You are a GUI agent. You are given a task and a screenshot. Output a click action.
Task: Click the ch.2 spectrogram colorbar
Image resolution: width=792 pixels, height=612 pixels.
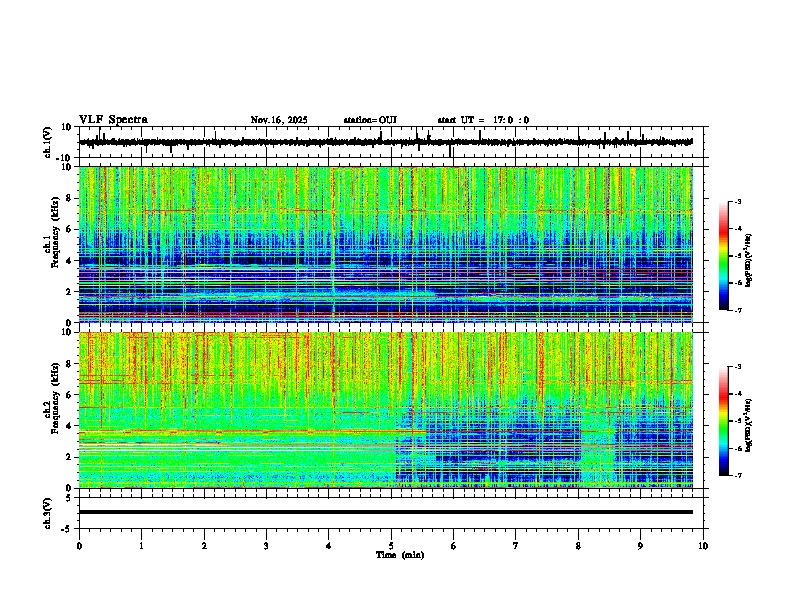coord(723,421)
